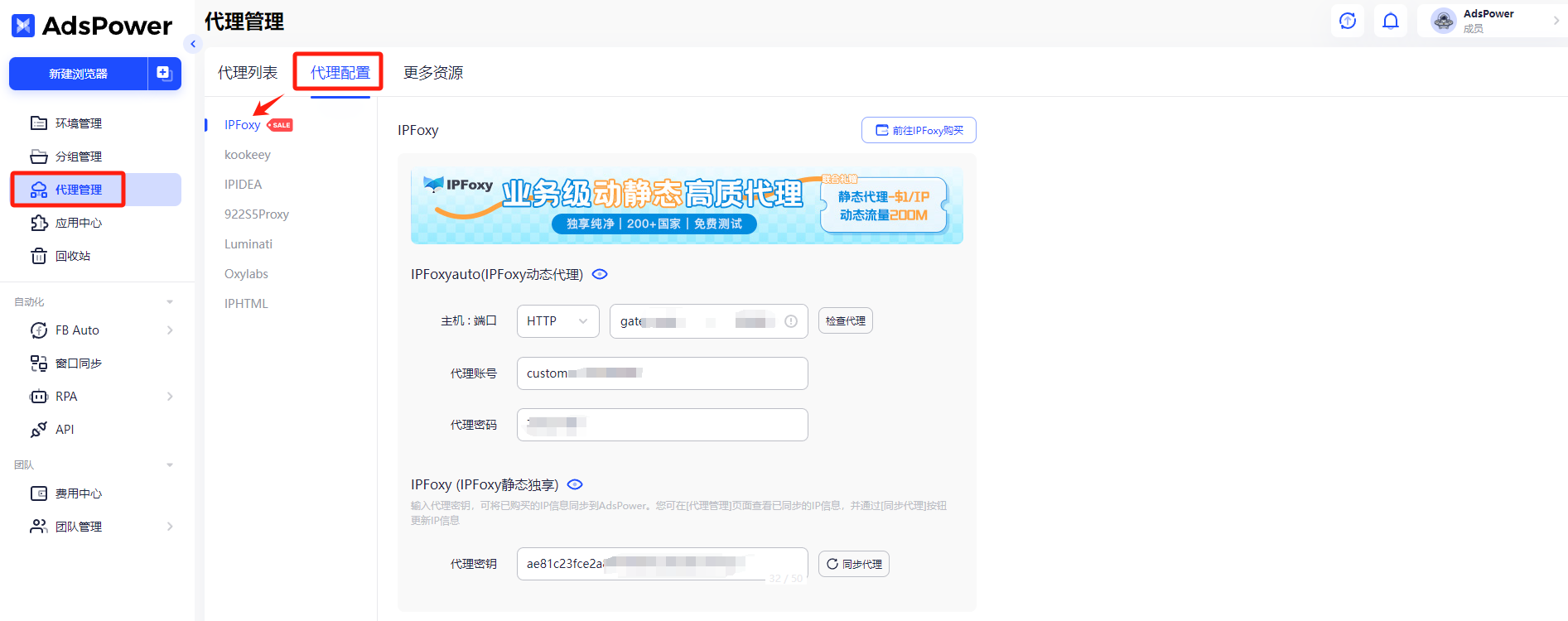
Task: Select Oxylabs in the provider list
Action: point(246,274)
